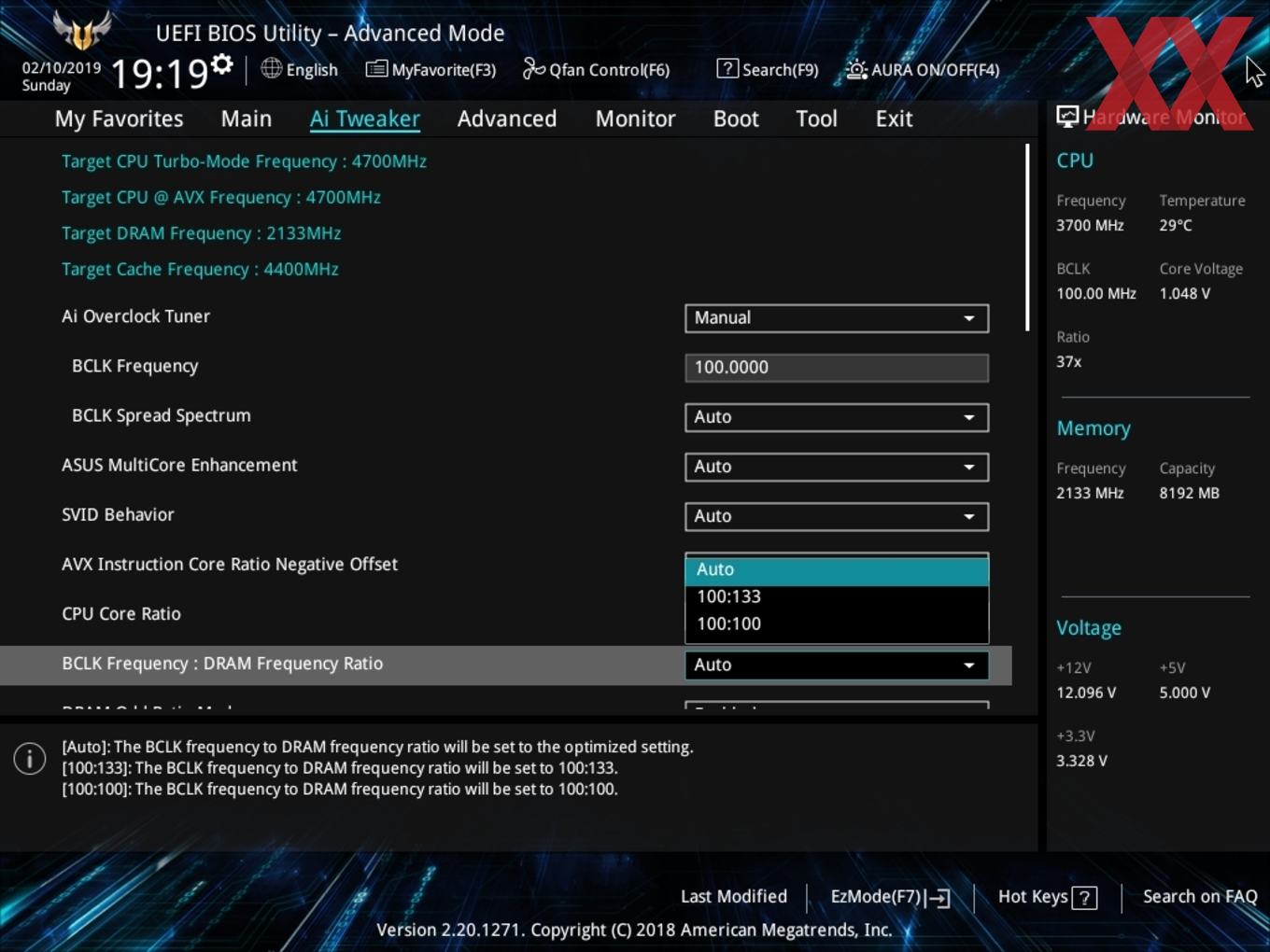Choose the 100:100 ratio option
The width and height of the screenshot is (1270, 952).
click(837, 623)
